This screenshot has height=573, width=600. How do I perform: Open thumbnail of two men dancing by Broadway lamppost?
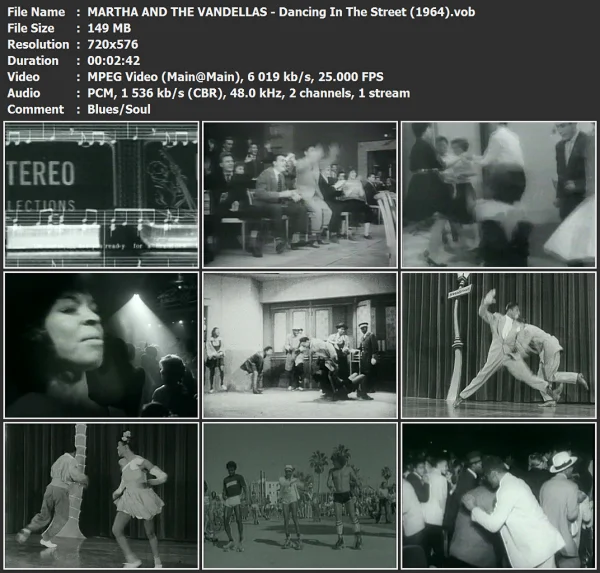499,345
